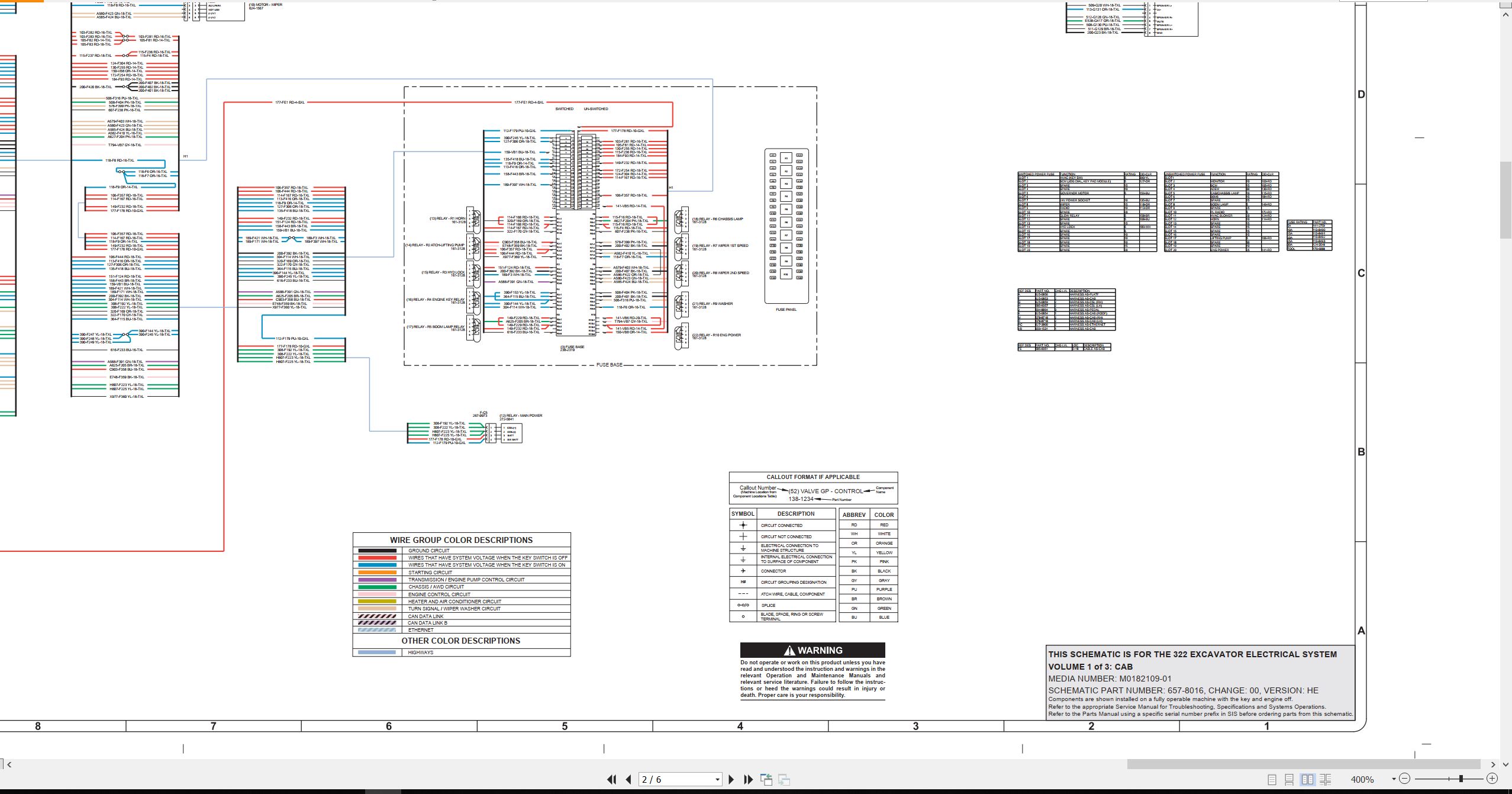Go to the first page
Image resolution: width=1512 pixels, height=794 pixels.
pos(612,780)
